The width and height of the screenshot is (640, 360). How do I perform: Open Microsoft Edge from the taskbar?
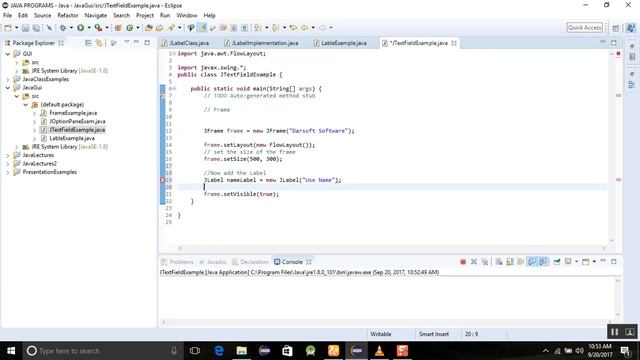point(219,351)
